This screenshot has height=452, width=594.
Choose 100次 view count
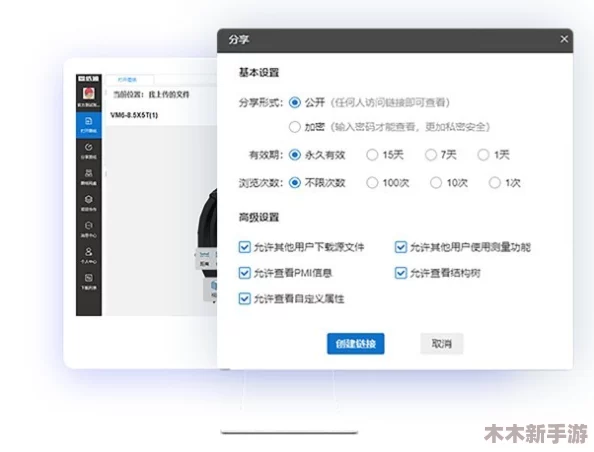pyautogui.click(x=372, y=183)
